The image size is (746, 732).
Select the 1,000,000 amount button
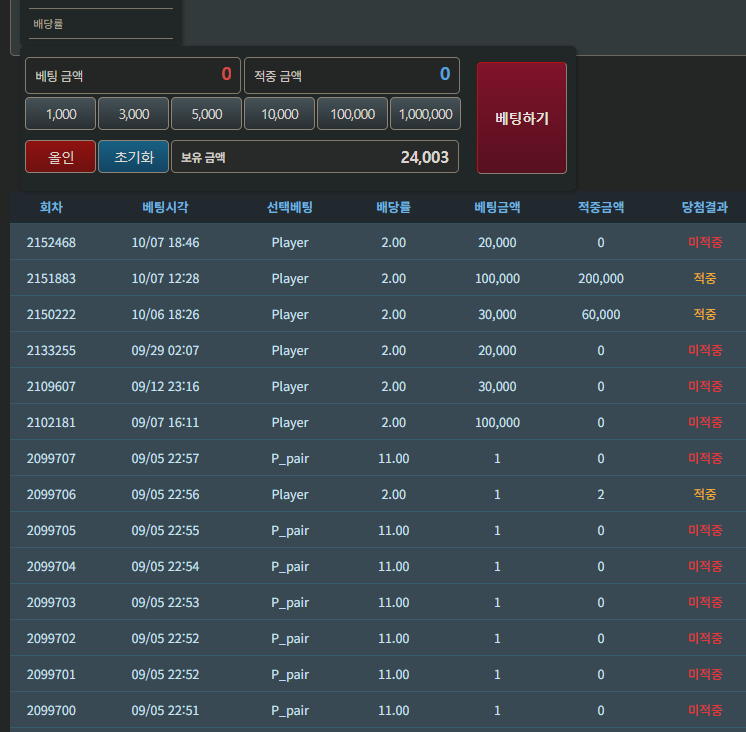click(x=425, y=114)
